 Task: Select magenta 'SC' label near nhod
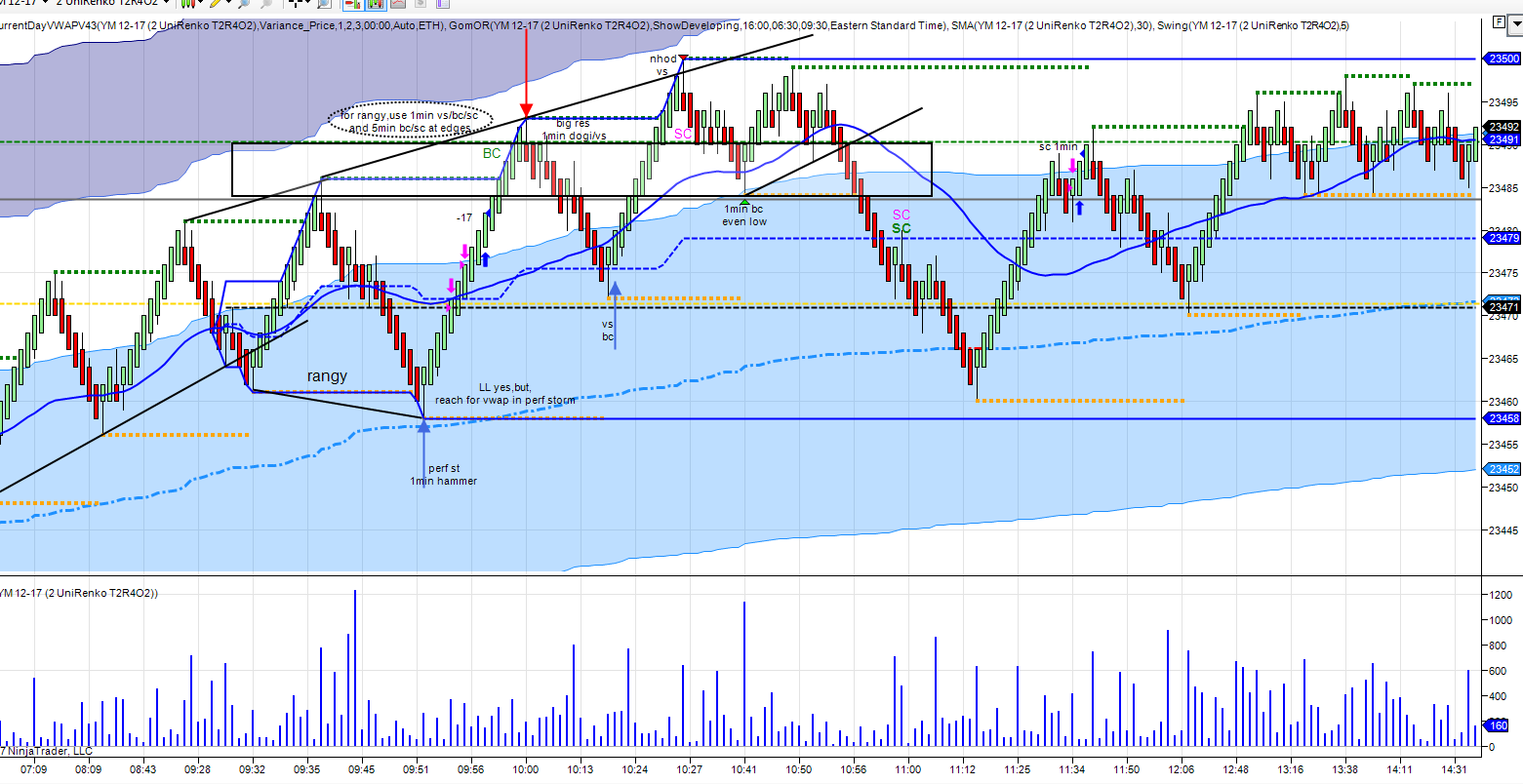(683, 134)
